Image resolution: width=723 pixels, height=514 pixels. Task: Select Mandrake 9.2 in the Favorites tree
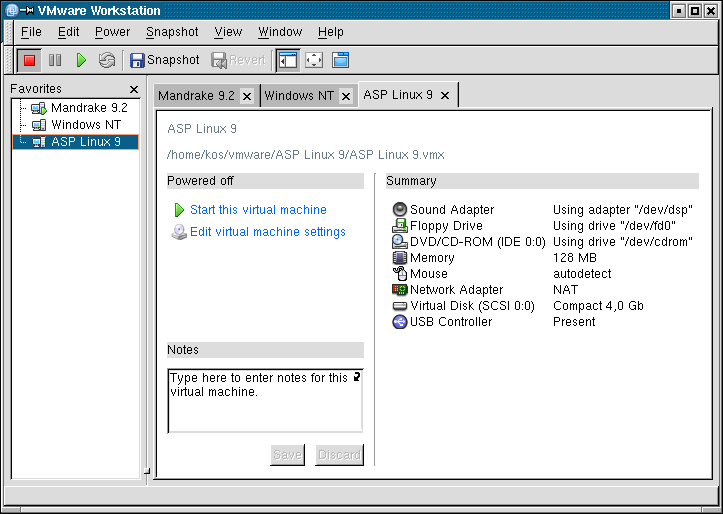(x=89, y=108)
